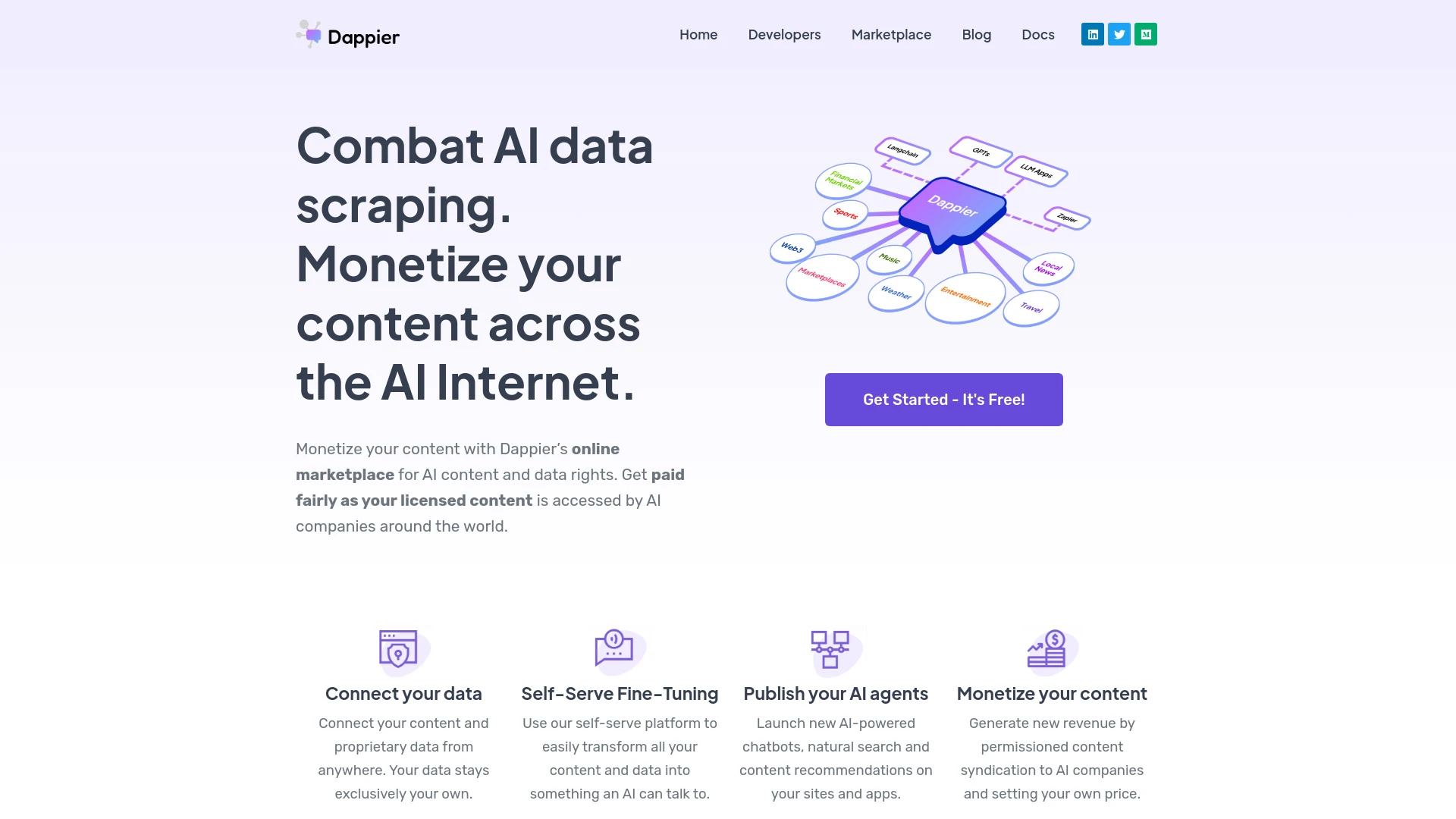Click the Blog navigation item
Screen dimensions: 1456x819
click(976, 34)
